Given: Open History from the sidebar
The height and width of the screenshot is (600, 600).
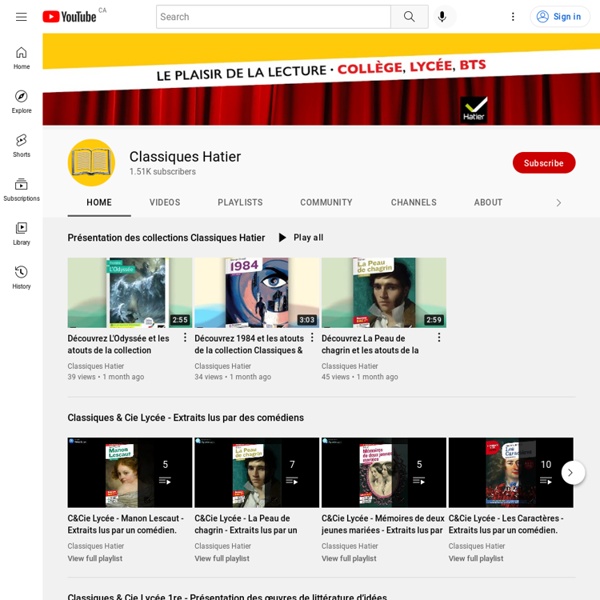Looking at the screenshot, I should coord(21,278).
